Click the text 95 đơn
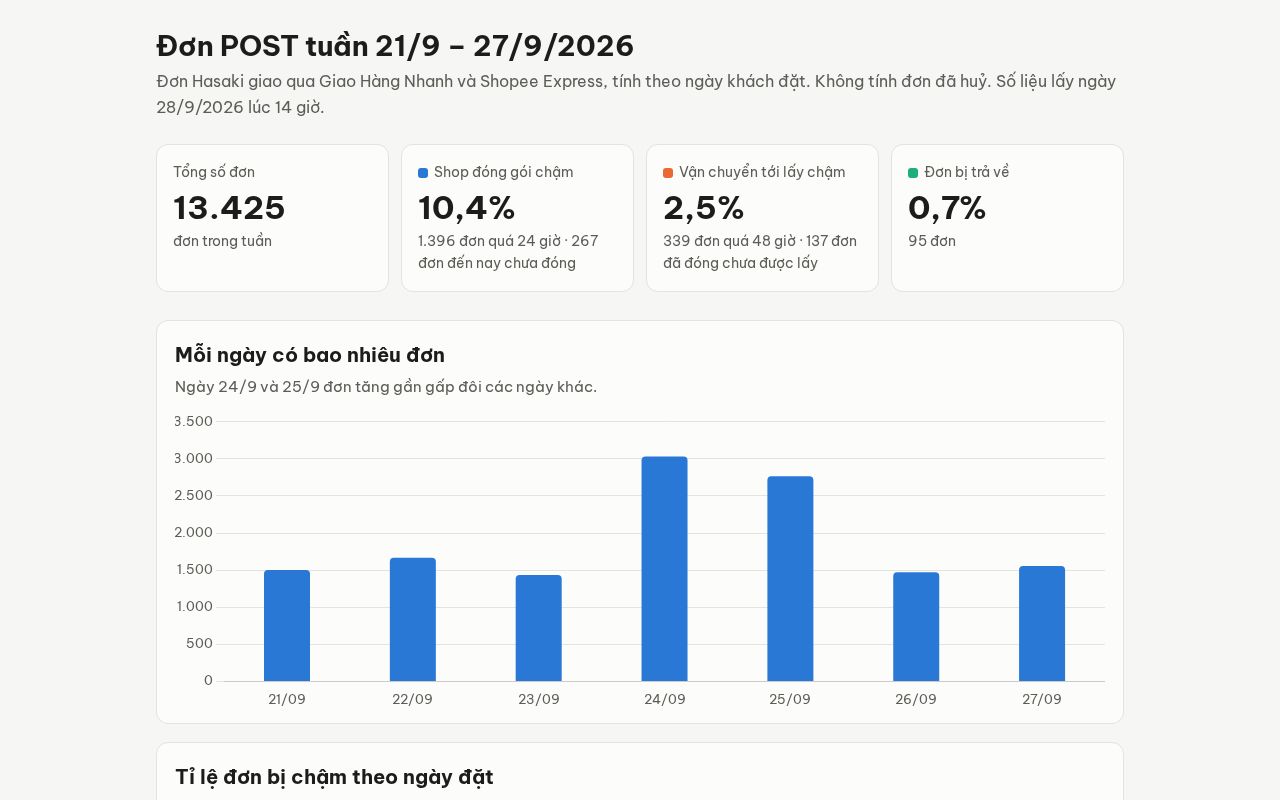 coord(932,241)
